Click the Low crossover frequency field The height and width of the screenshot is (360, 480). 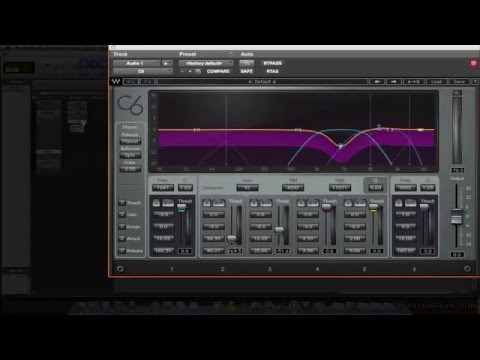(247, 188)
